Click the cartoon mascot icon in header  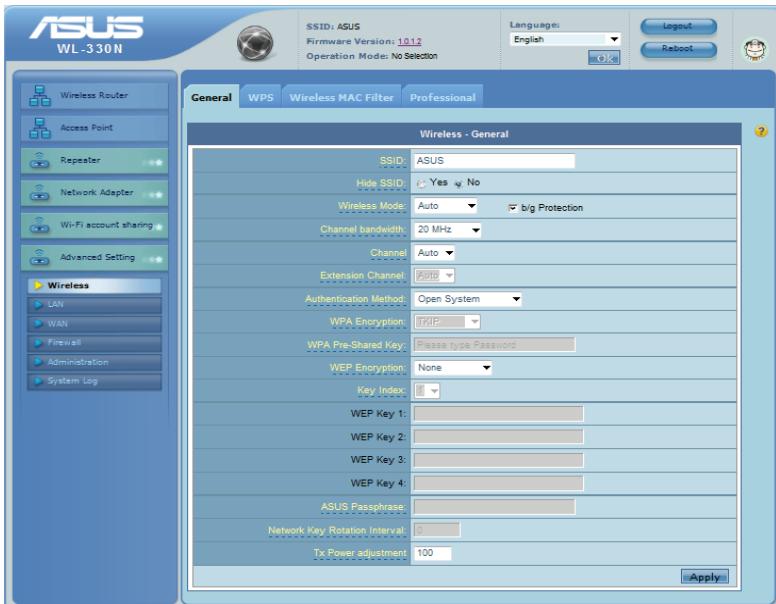click(755, 50)
